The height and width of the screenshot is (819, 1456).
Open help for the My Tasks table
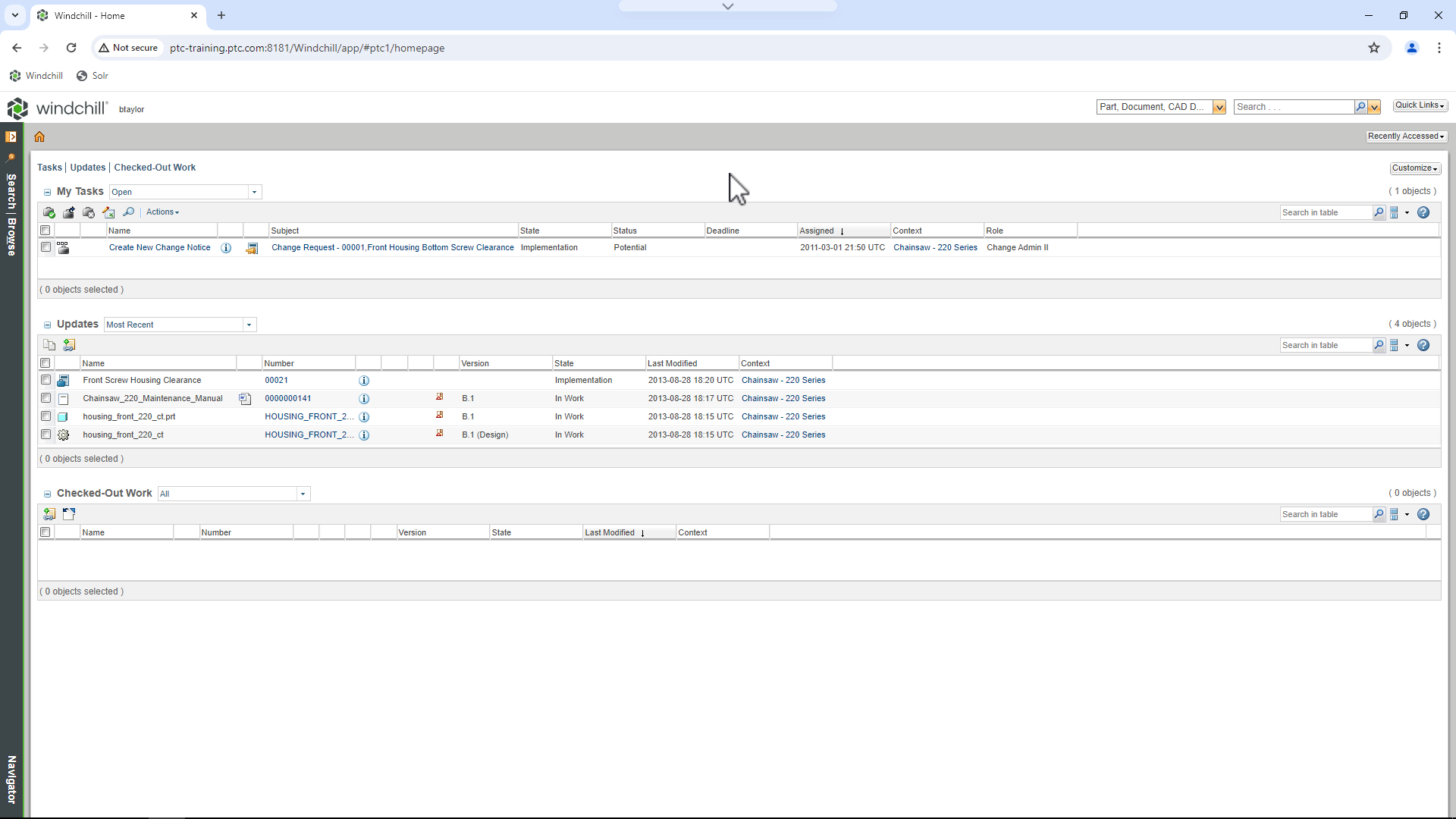[1423, 212]
